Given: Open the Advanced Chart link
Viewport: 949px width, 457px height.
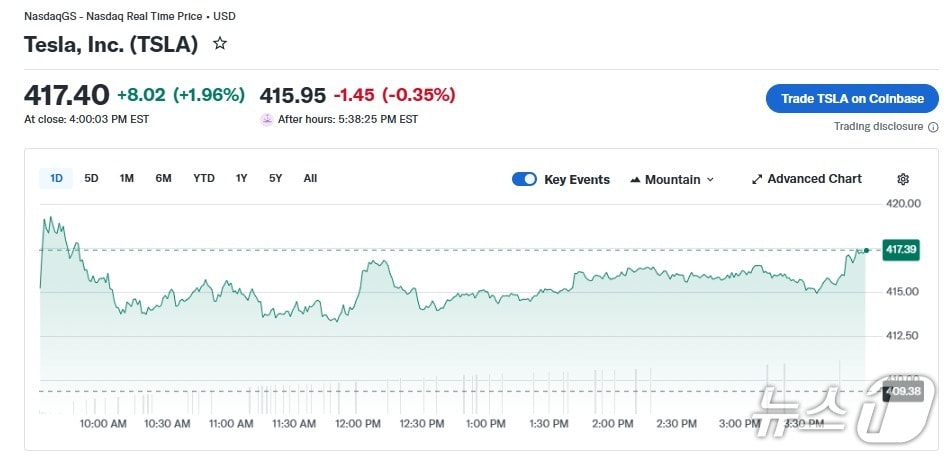Looking at the screenshot, I should tap(814, 179).
